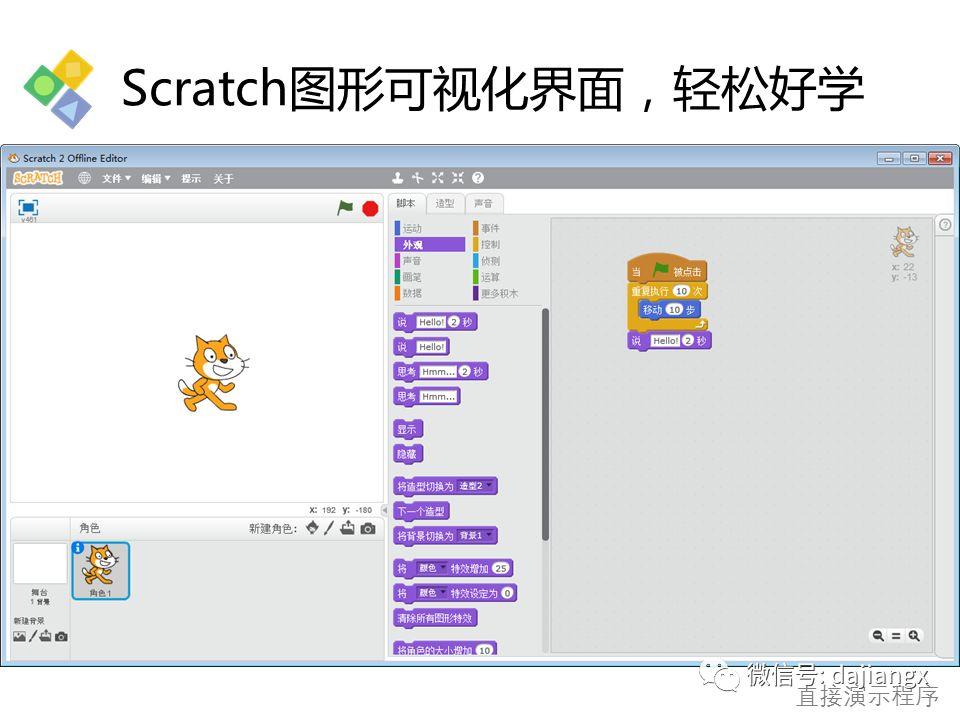The image size is (960, 720).
Task: Open 颜色 dropdown in 特效设定为 block
Action: (x=431, y=593)
